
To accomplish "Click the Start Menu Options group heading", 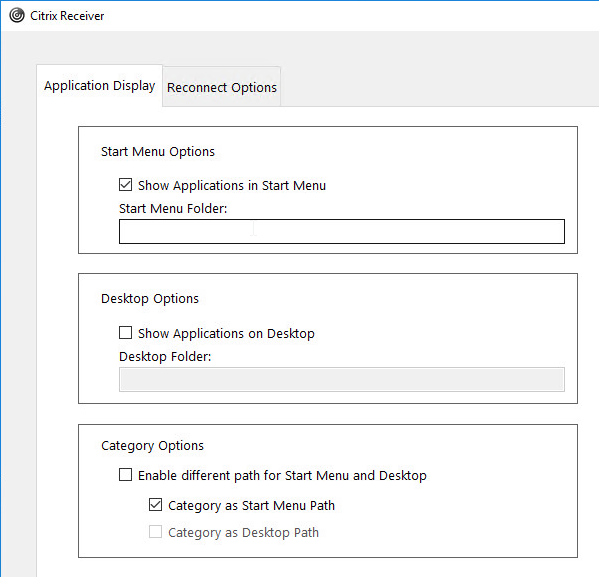I will pos(158,152).
